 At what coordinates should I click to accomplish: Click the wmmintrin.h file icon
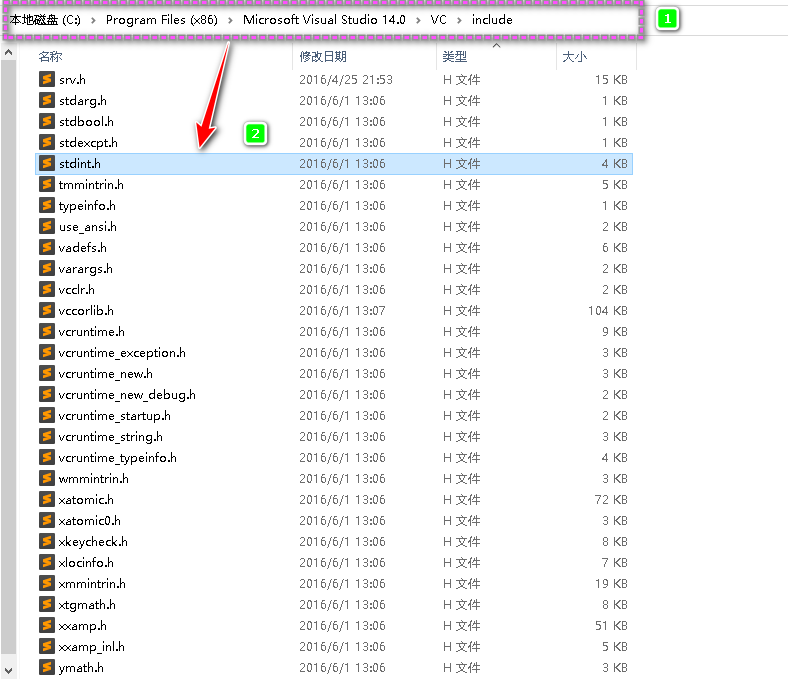click(x=47, y=478)
